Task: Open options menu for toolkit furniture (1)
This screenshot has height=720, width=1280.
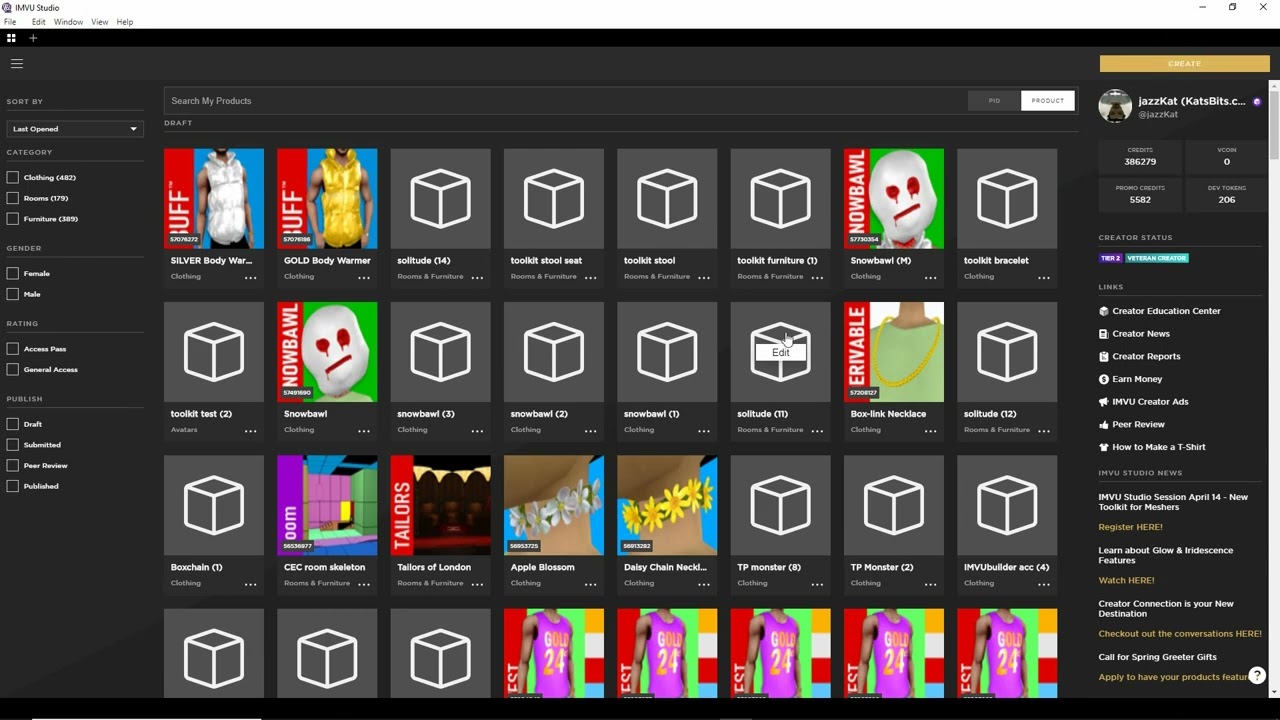Action: coord(817,277)
